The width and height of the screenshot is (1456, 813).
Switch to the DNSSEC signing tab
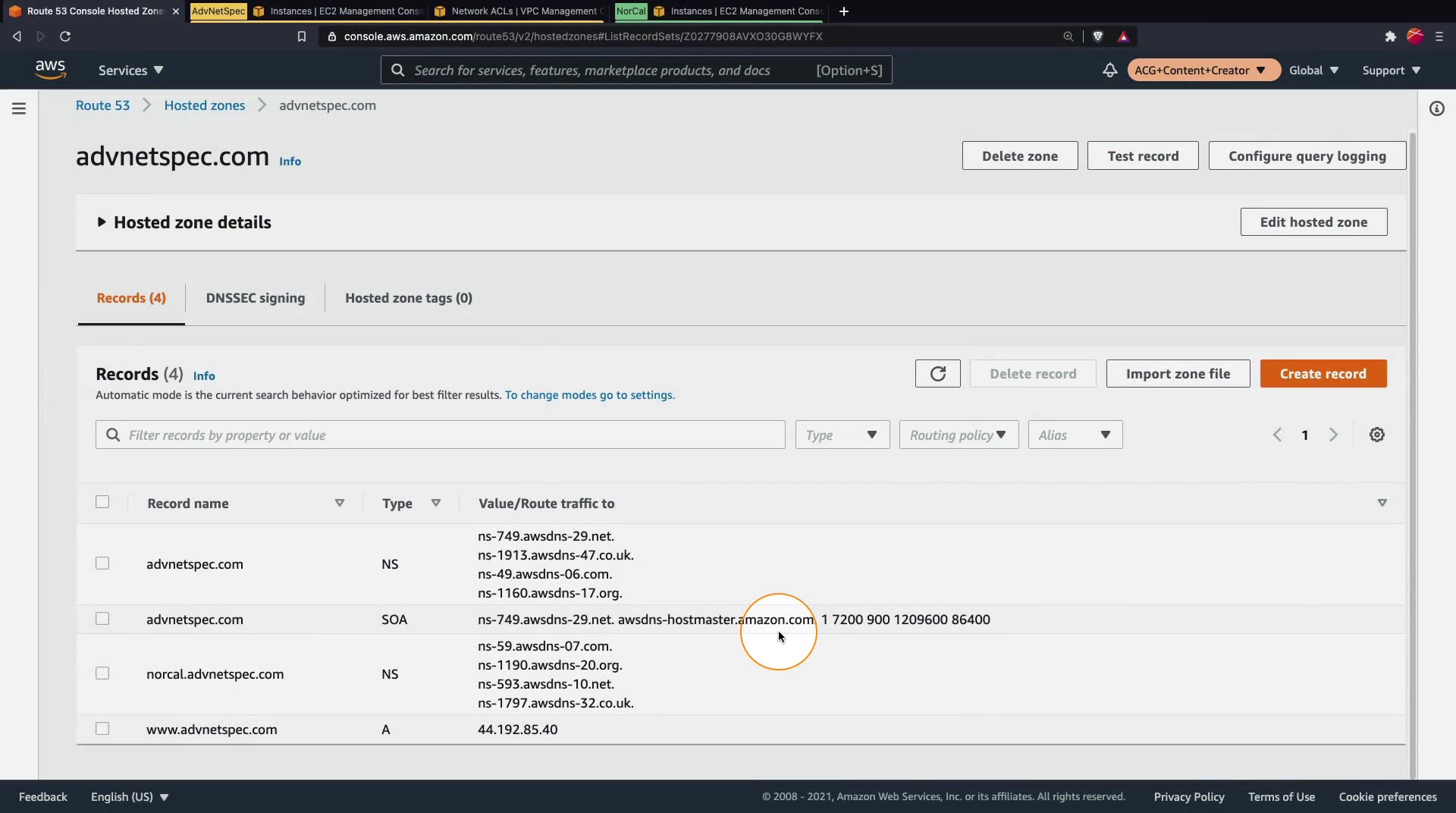[x=256, y=298]
